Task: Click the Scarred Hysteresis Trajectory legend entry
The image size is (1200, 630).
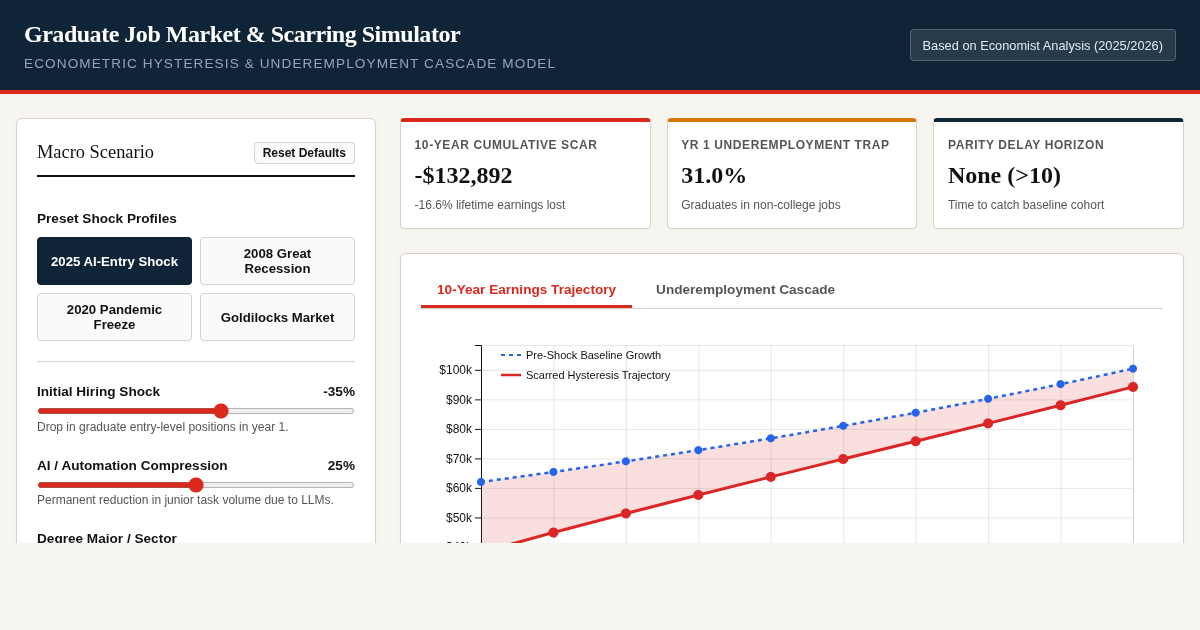Action: click(585, 375)
